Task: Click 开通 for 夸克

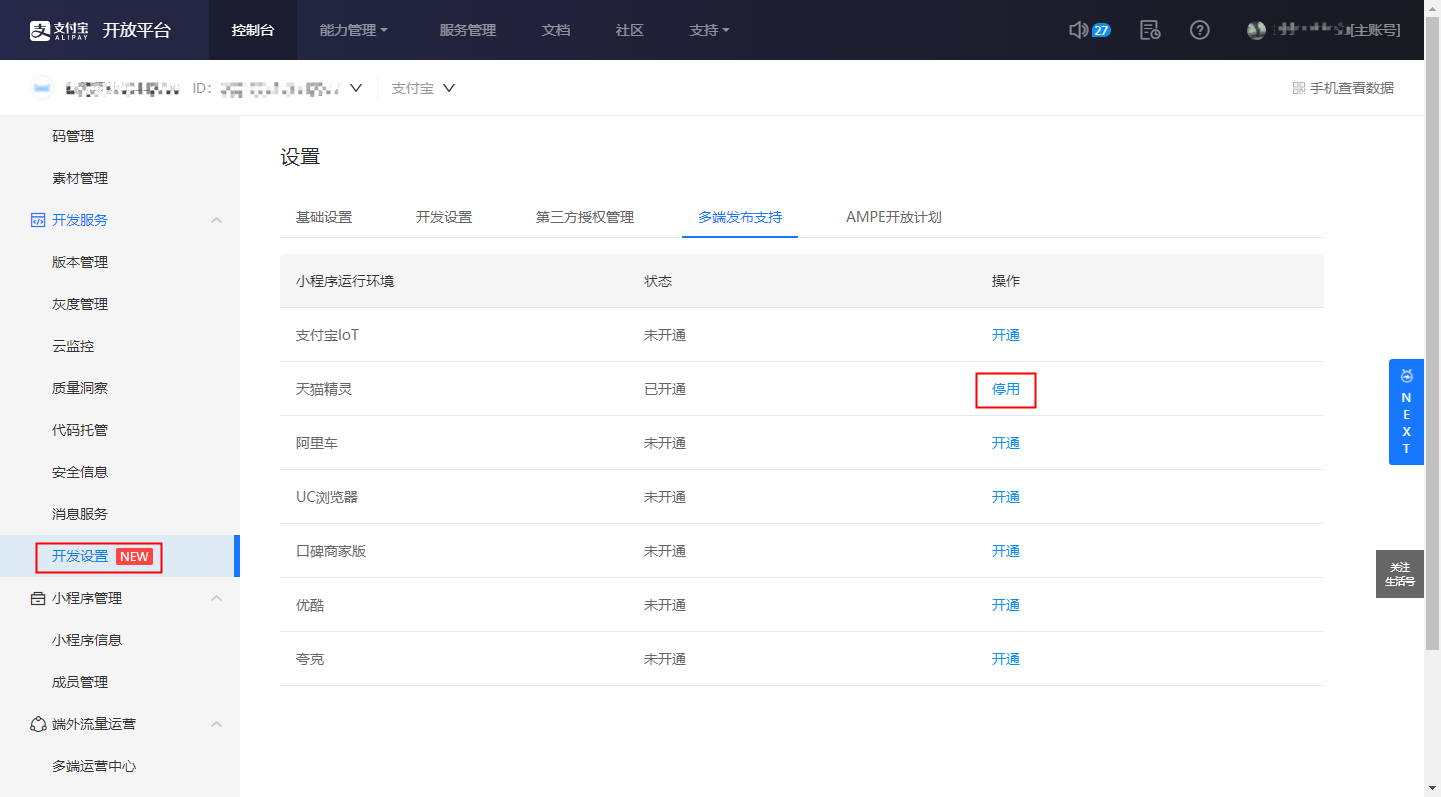Action: [1006, 659]
